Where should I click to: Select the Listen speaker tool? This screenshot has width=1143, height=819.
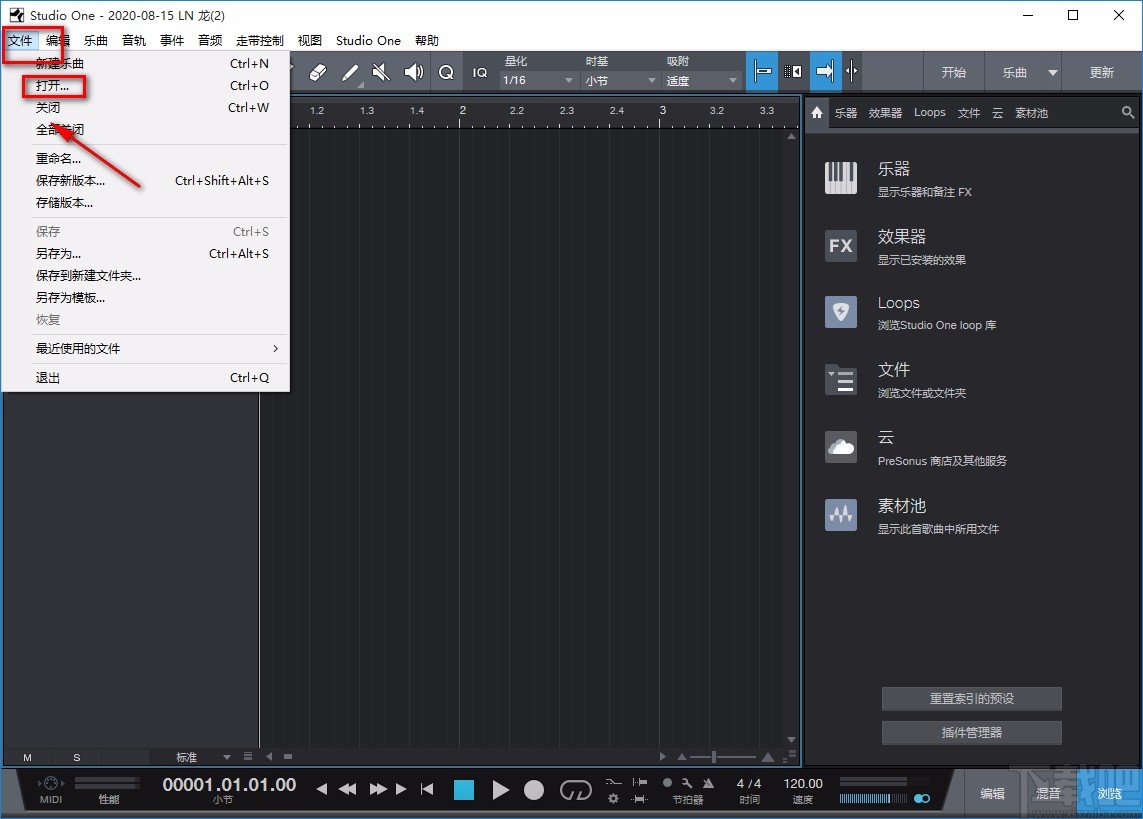pyautogui.click(x=413, y=72)
